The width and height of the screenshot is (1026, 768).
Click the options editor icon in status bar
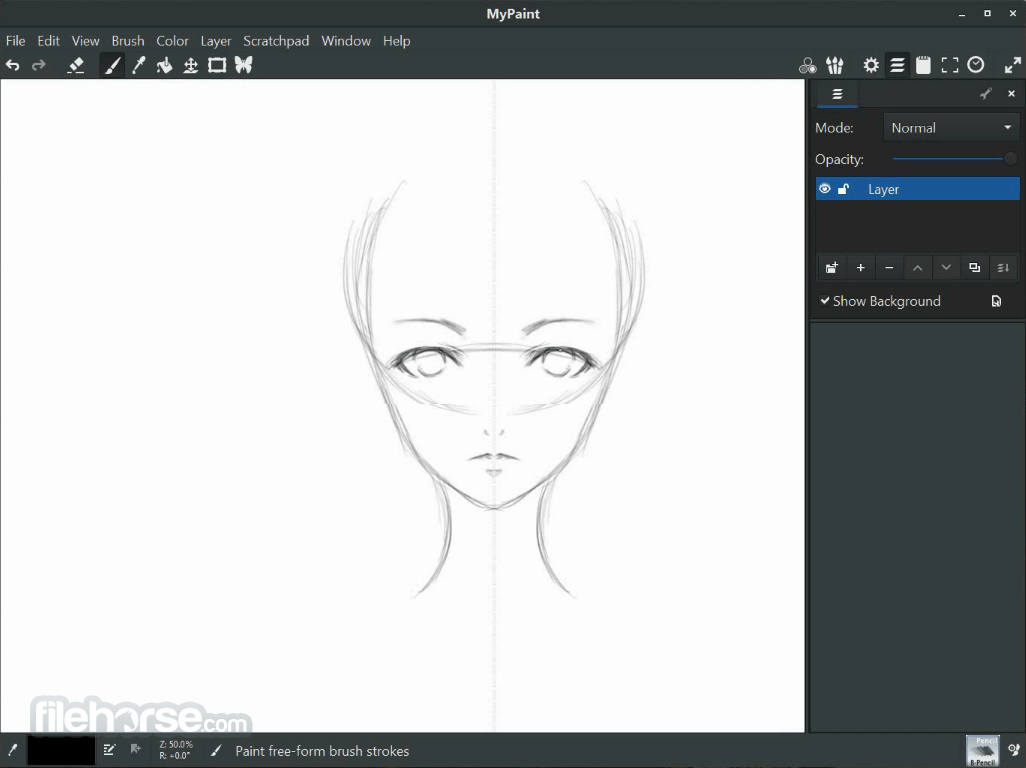point(109,750)
